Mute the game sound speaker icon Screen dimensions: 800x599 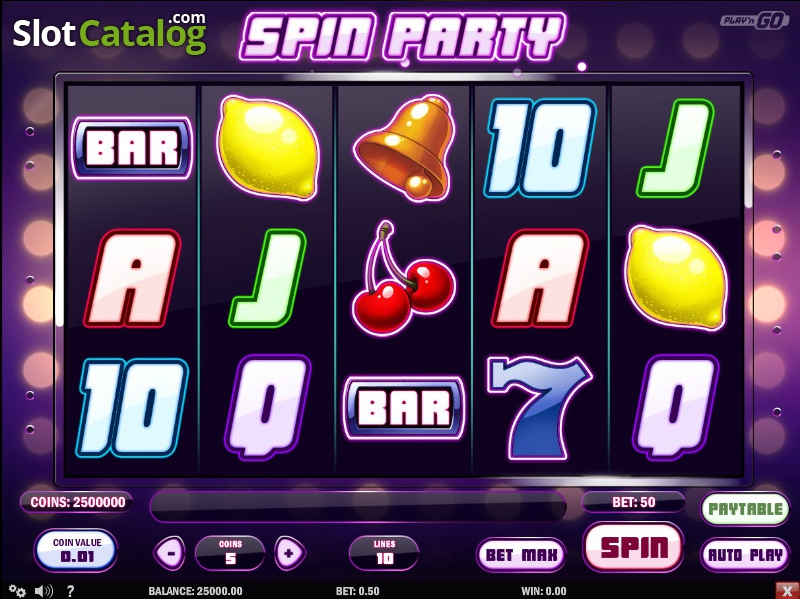43,591
